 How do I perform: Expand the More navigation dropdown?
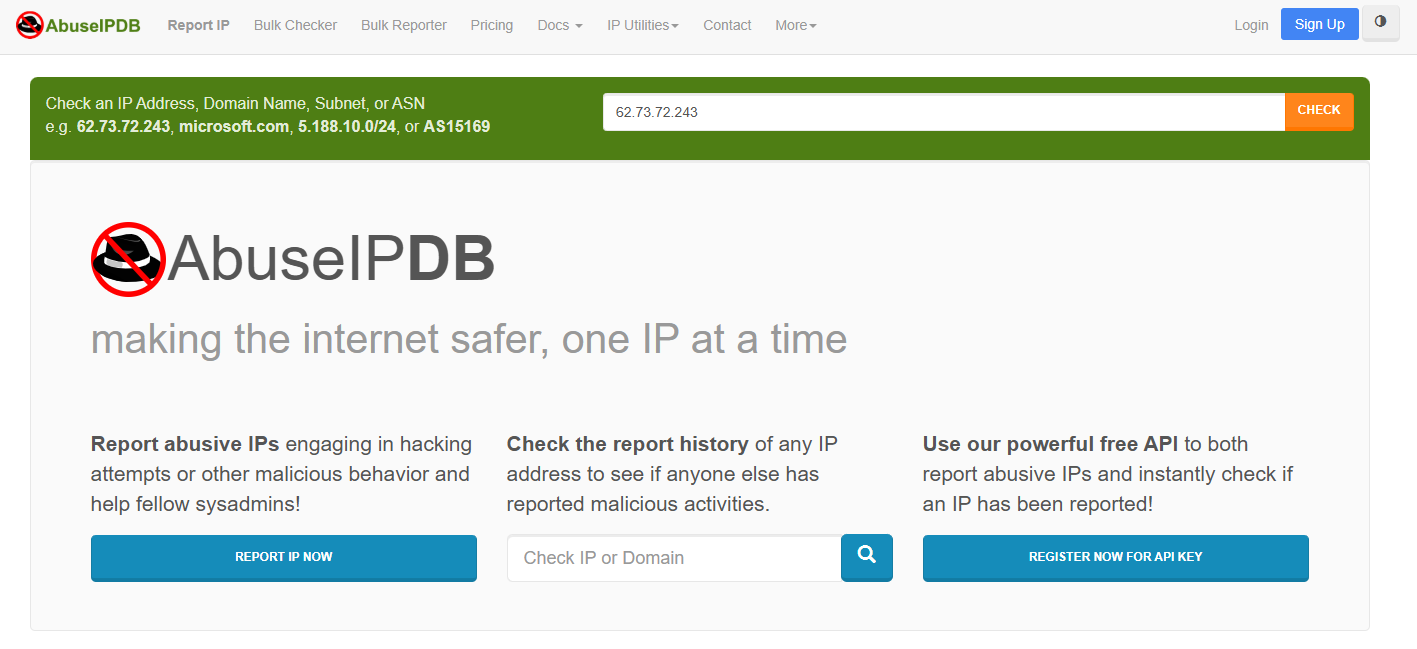tap(795, 25)
